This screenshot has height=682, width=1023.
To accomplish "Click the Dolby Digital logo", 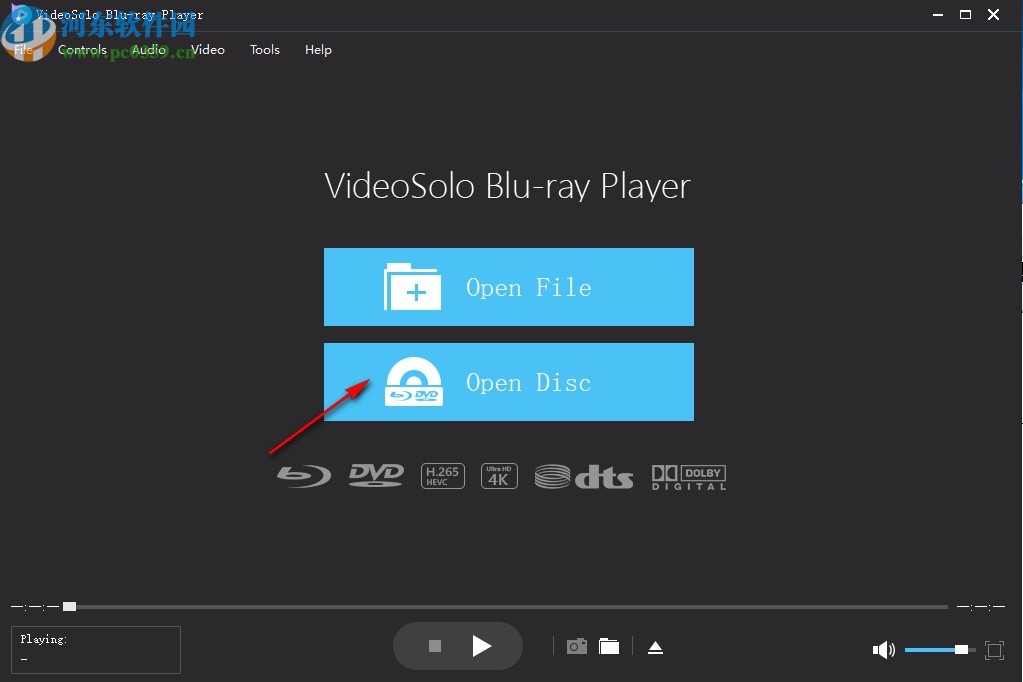I will (687, 475).
